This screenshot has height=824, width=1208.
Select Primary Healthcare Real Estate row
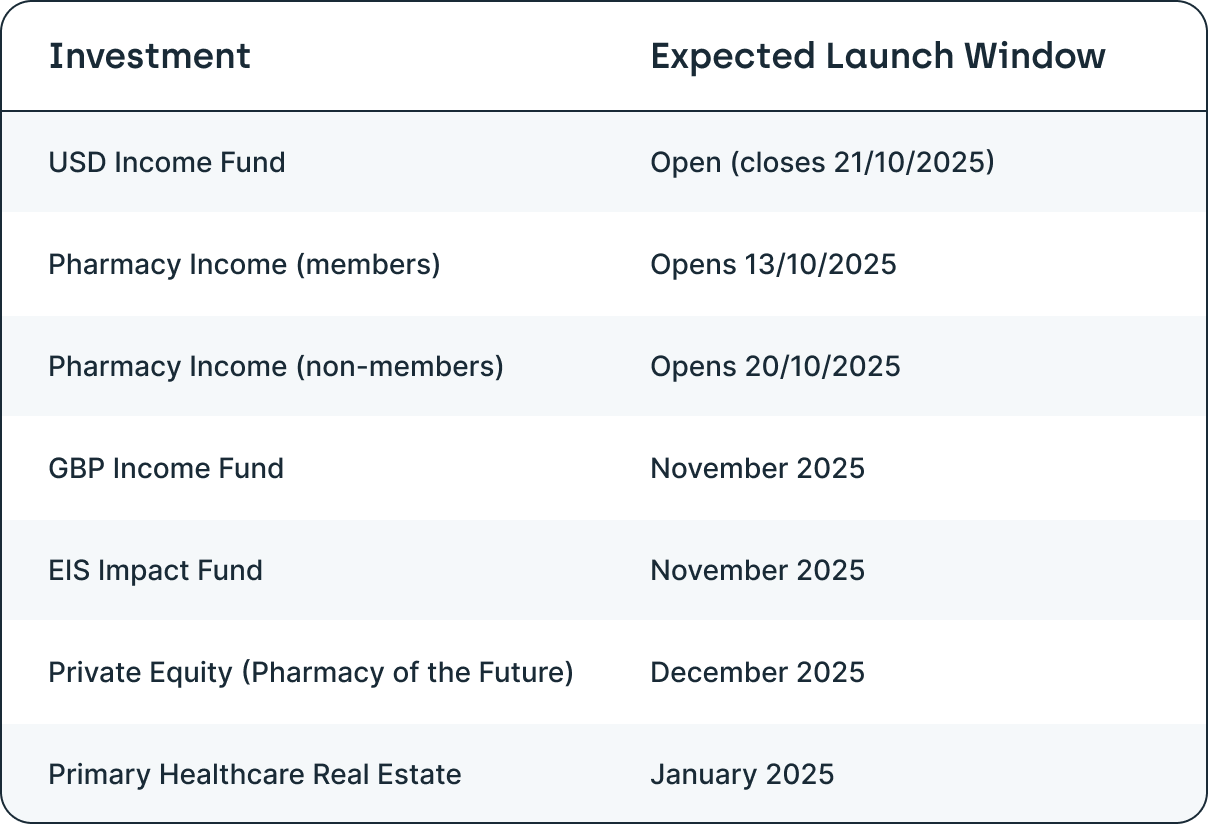click(x=254, y=774)
